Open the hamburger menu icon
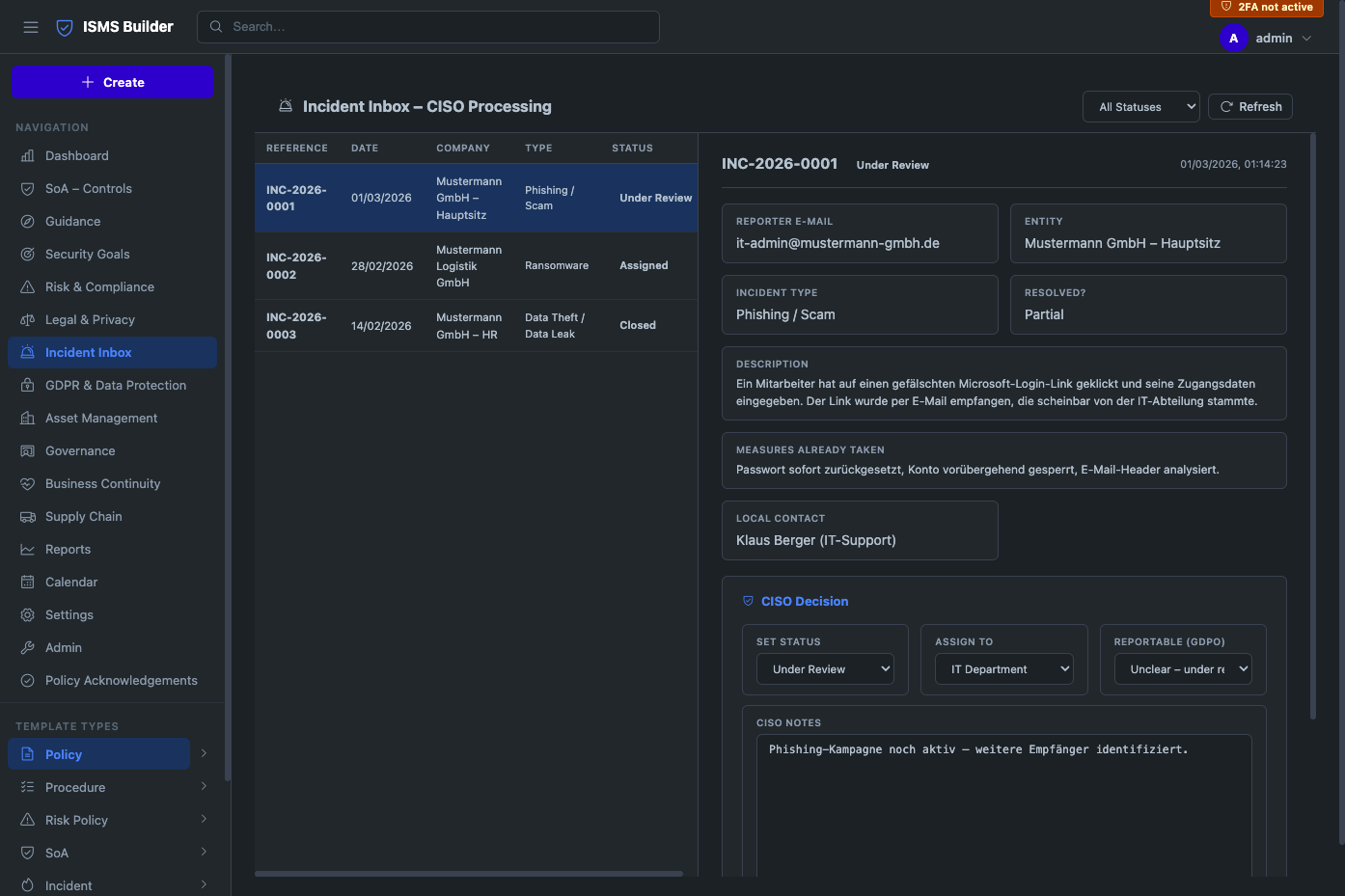The width and height of the screenshot is (1345, 896). (31, 27)
